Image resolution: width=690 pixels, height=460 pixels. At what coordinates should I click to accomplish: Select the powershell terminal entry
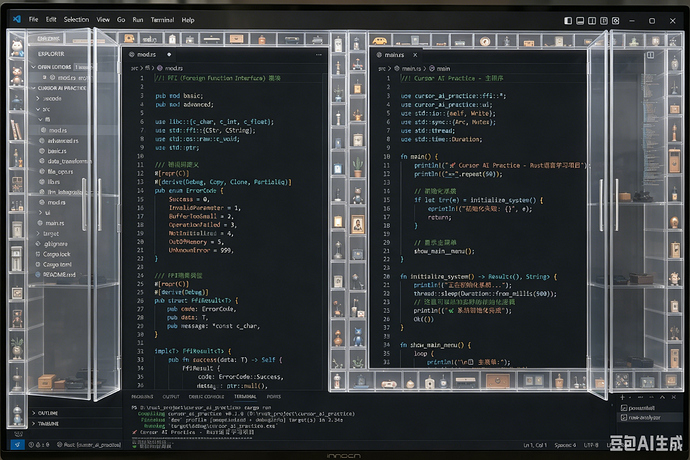638,408
